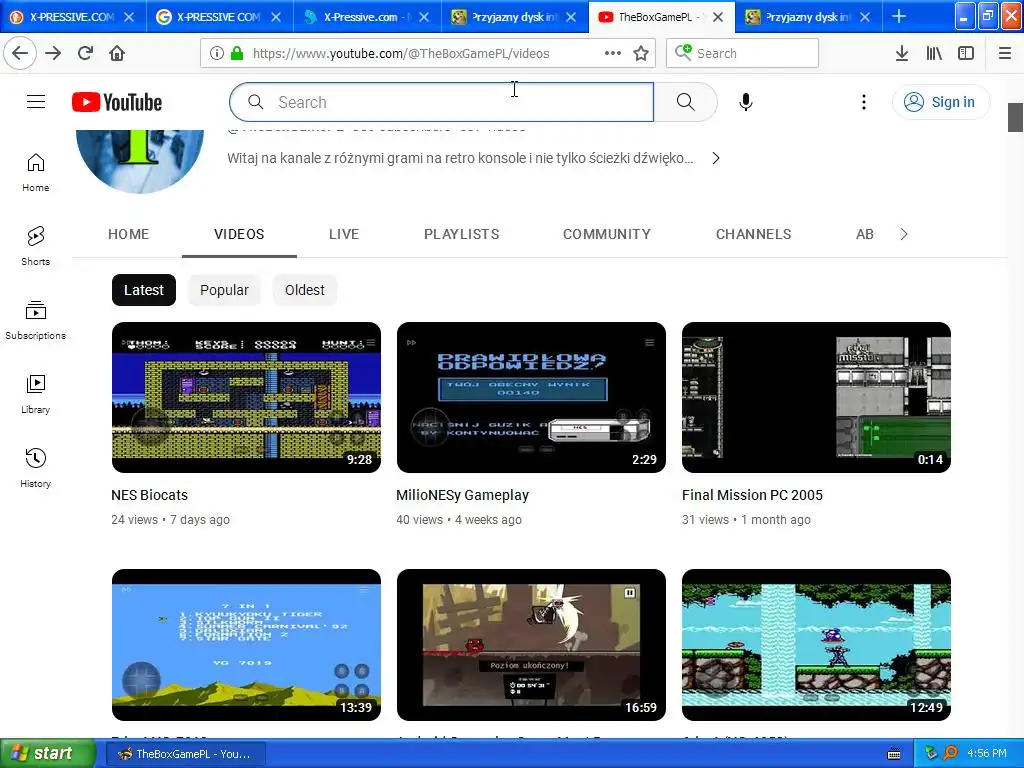Open the Windows Start menu

(48, 753)
